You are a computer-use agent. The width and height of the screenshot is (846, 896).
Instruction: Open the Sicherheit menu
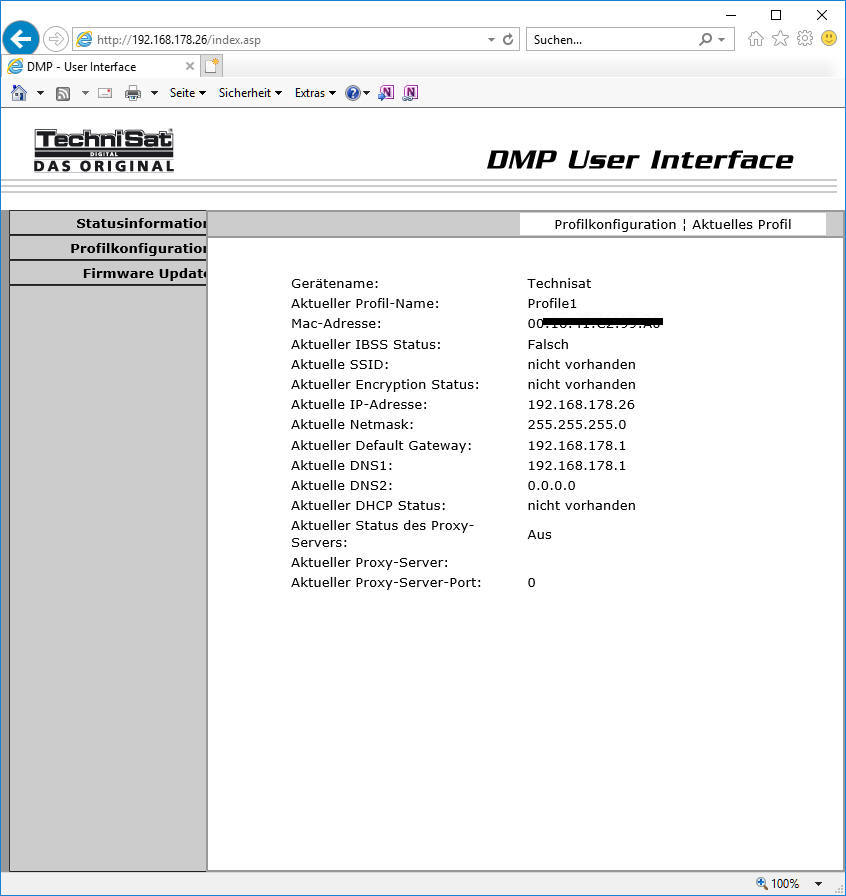[x=250, y=93]
